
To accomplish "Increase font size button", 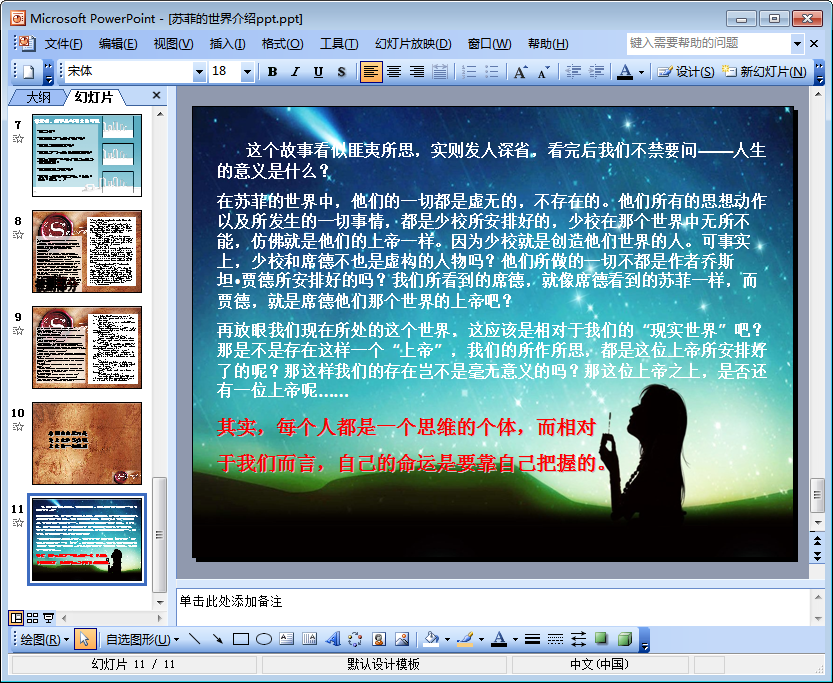I will click(521, 72).
